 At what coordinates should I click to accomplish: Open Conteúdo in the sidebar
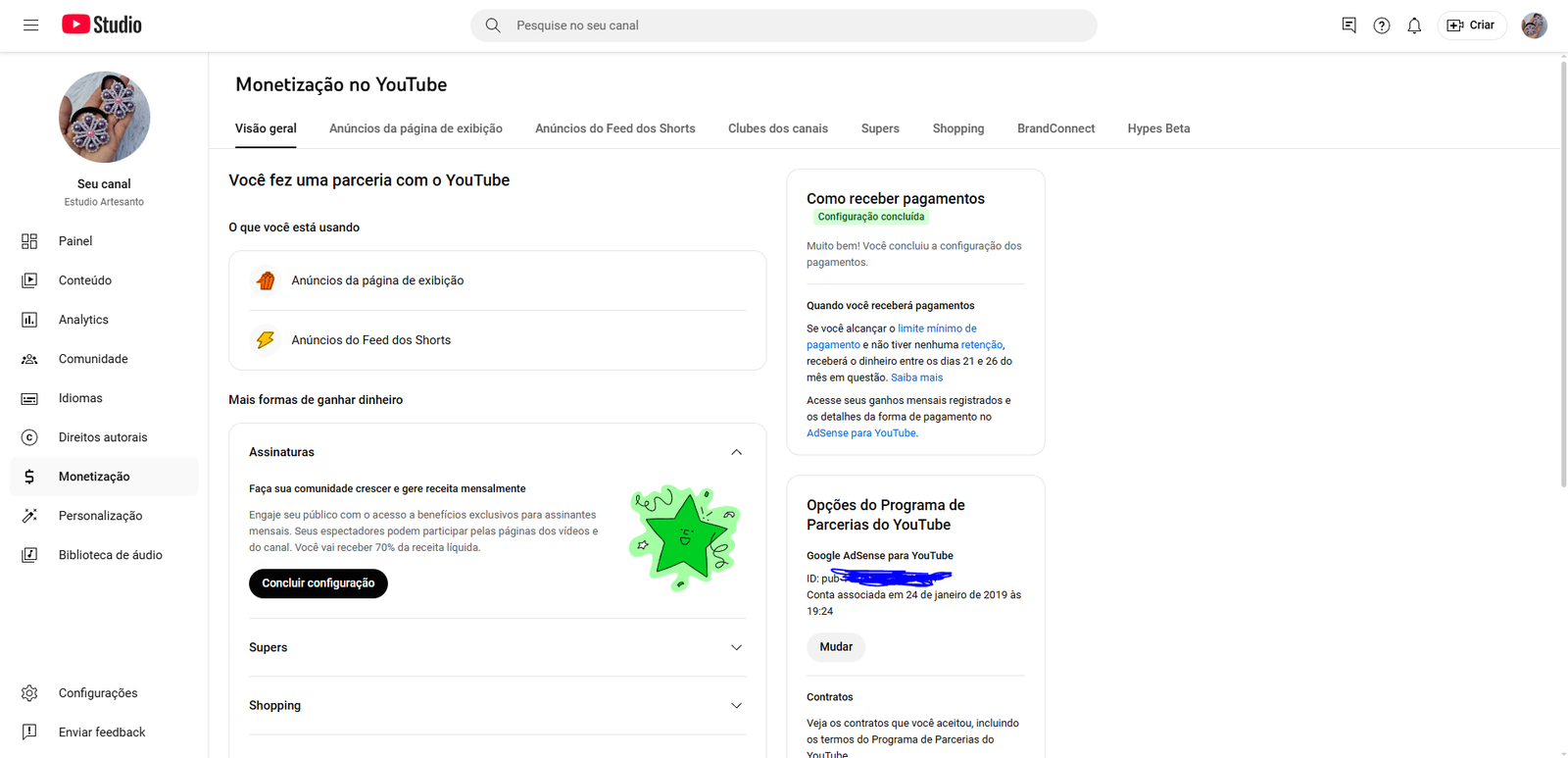click(104, 280)
